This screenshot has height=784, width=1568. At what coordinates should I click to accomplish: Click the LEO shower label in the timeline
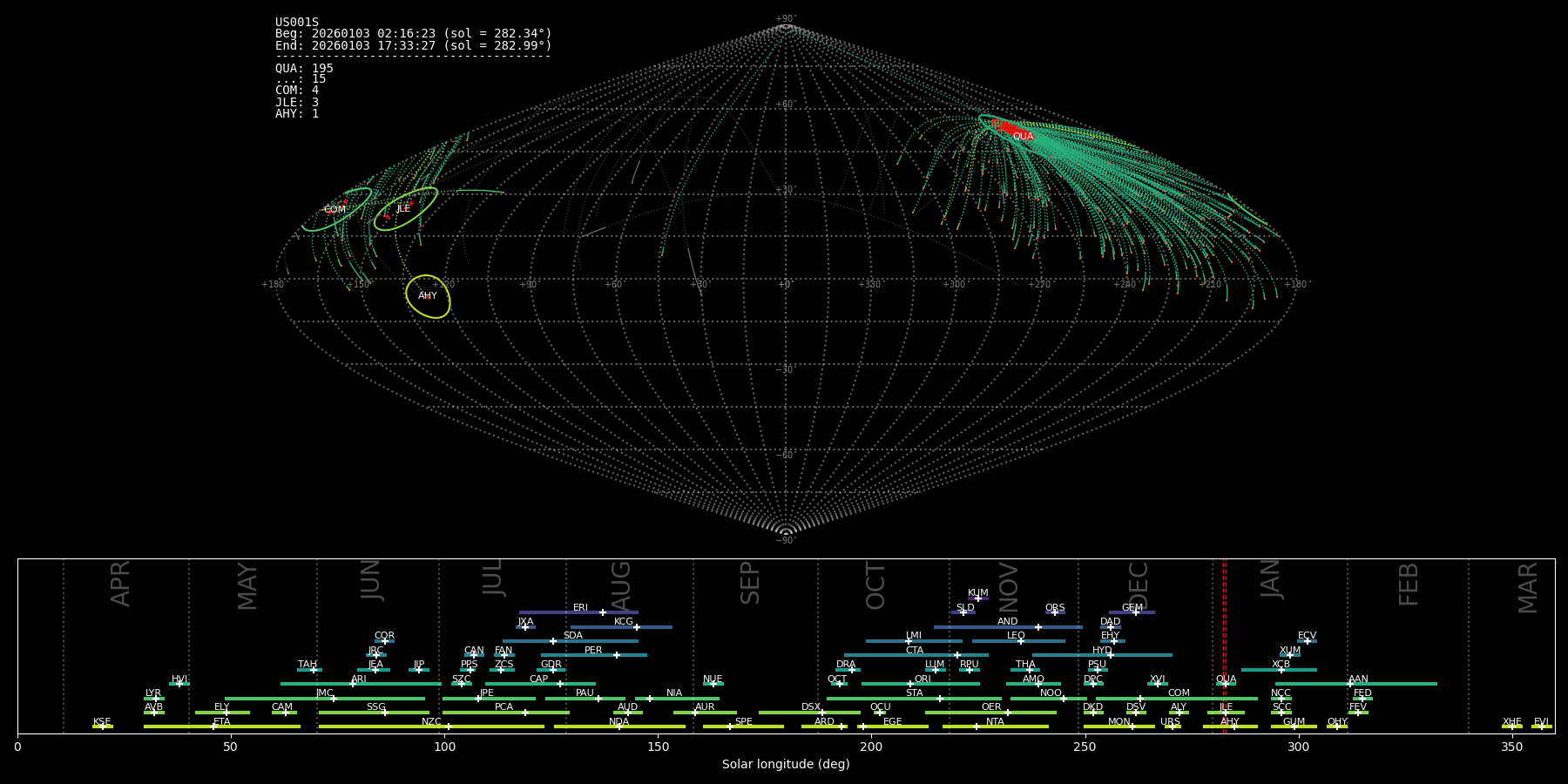pyautogui.click(x=1017, y=636)
